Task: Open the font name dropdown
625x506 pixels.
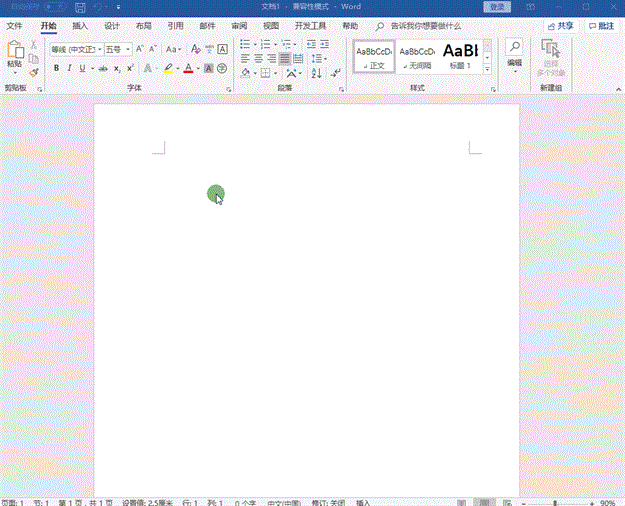Action: [100, 49]
